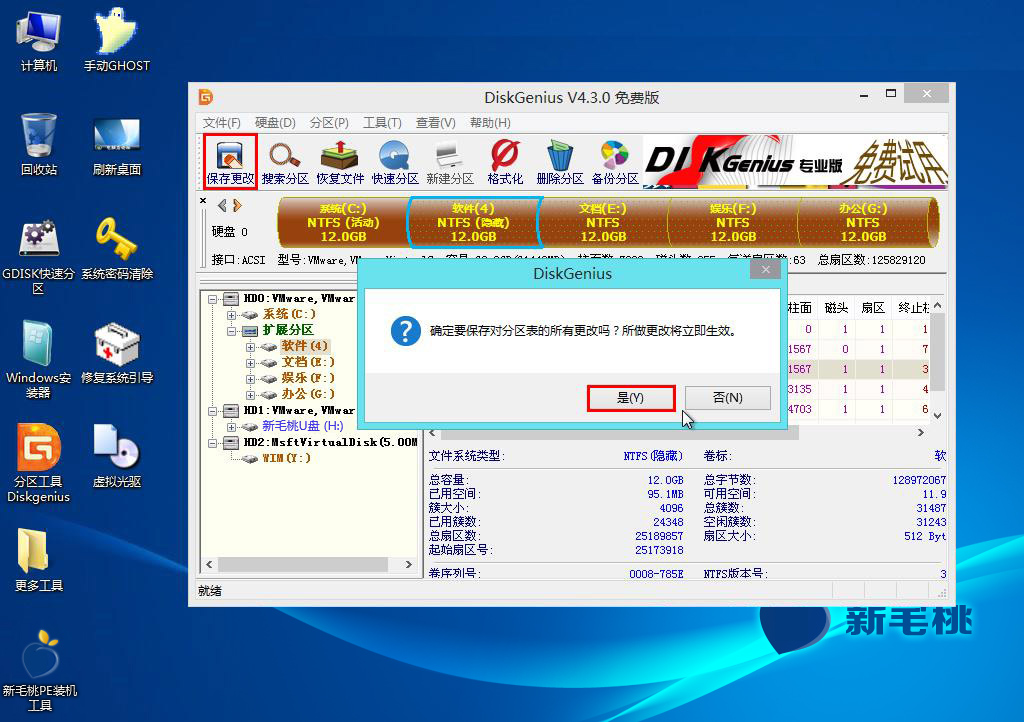Screen dimensions: 1024x722
Task: Click the 保存更改 save changes toolbar icon
Action: click(x=230, y=162)
